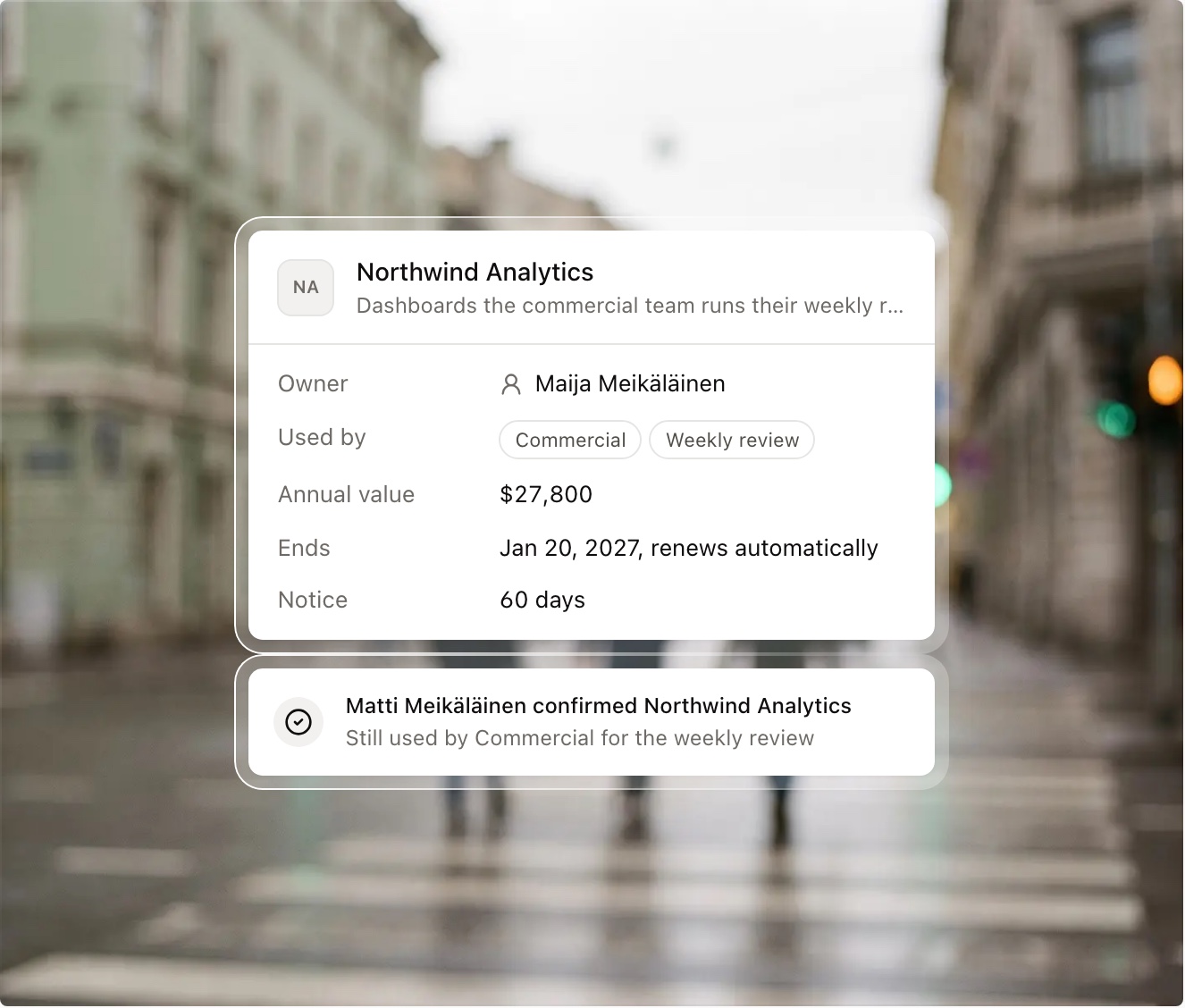Click the Still used by Commercial subtext

pos(580,739)
